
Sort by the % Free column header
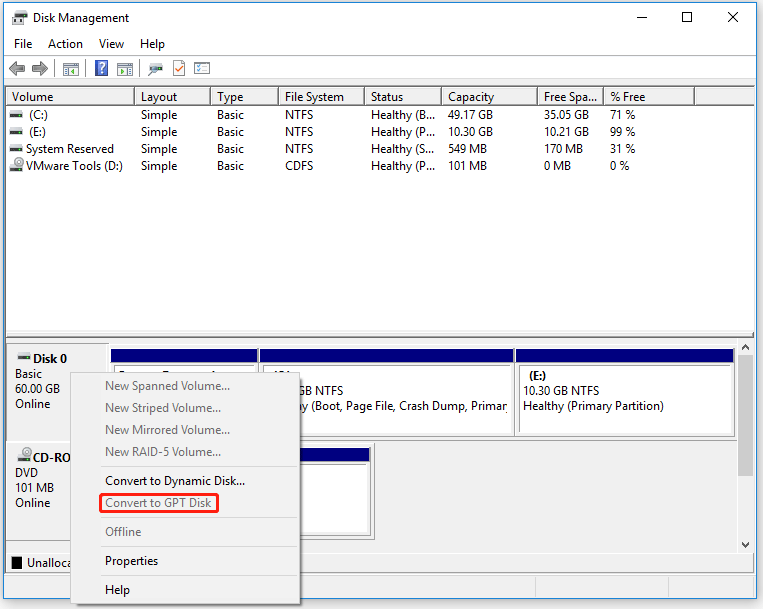[649, 96]
